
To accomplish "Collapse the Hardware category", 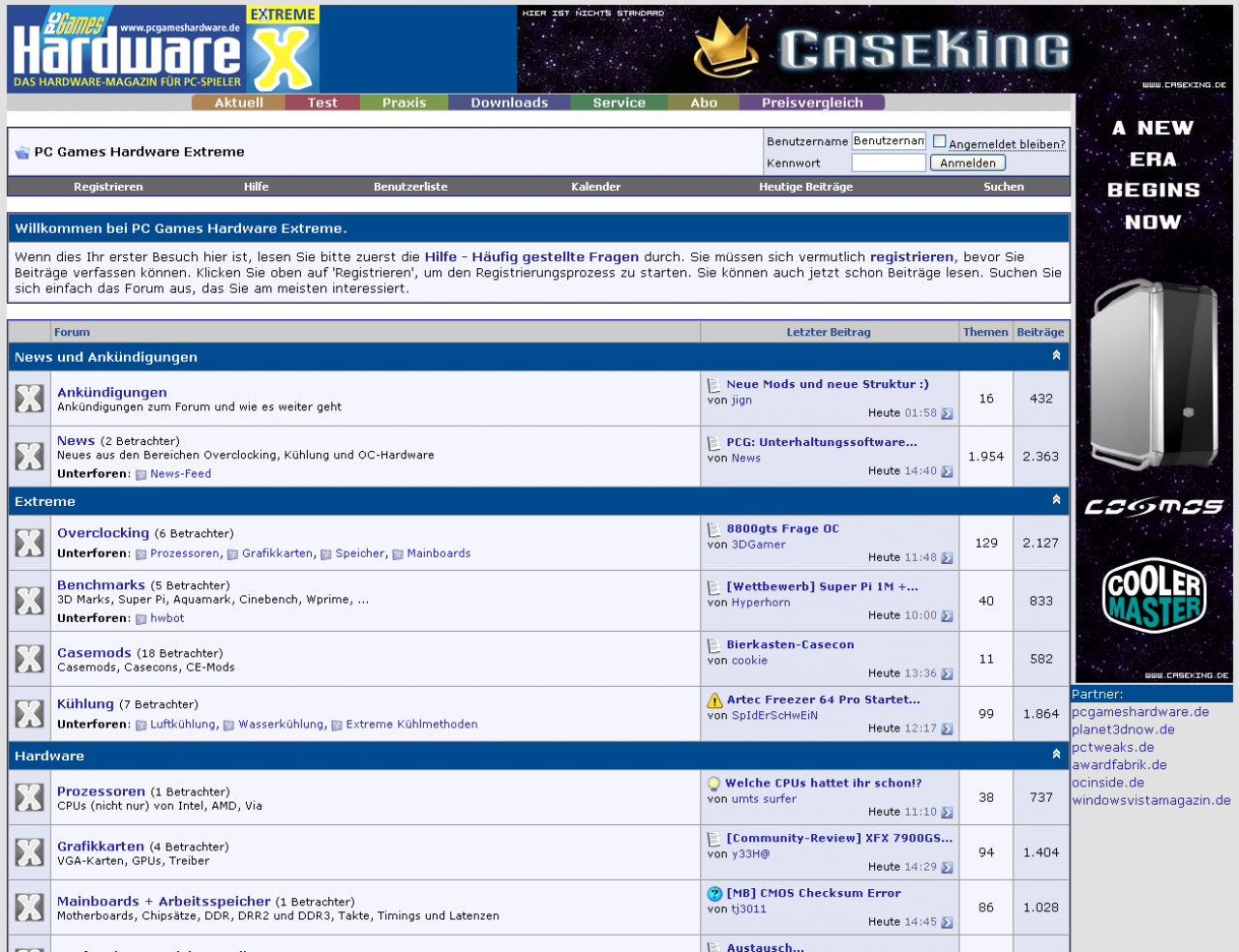I will coord(1056,754).
